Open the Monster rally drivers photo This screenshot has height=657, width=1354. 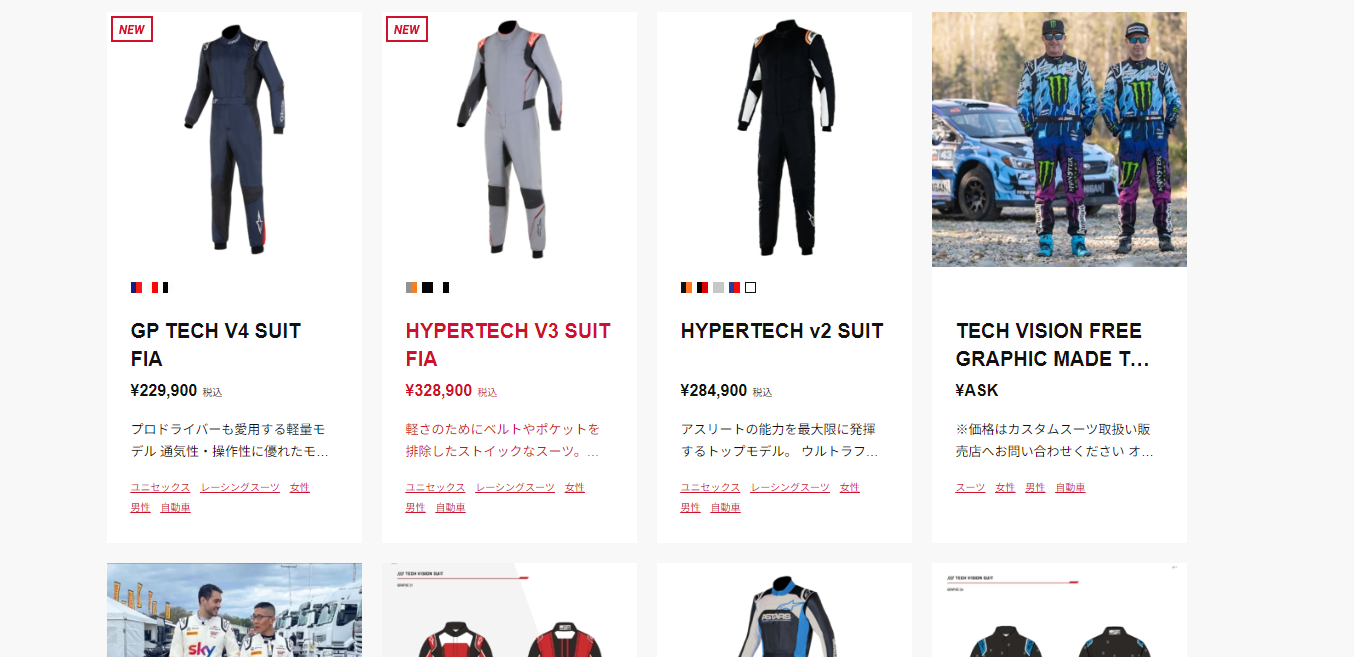pos(1059,139)
